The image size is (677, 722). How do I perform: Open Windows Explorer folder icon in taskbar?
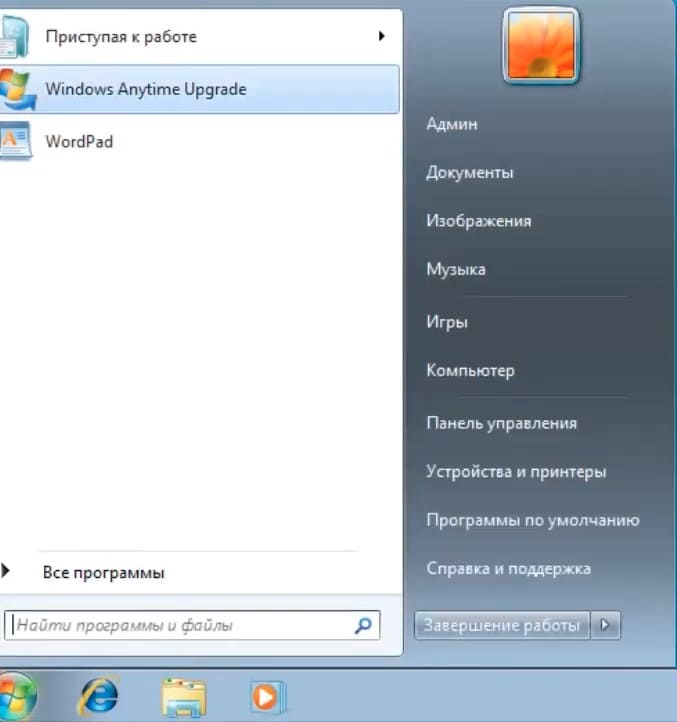pyautogui.click(x=183, y=697)
